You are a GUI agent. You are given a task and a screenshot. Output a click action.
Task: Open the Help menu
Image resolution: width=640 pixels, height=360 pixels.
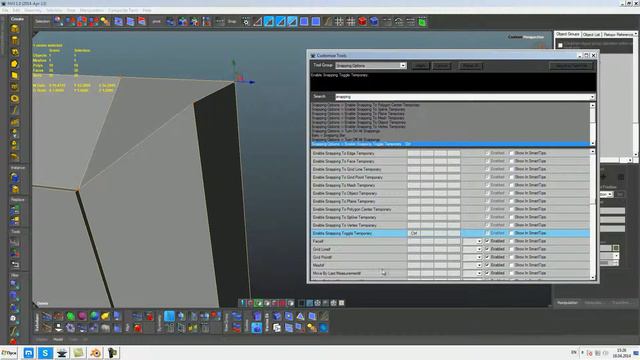point(147,10)
